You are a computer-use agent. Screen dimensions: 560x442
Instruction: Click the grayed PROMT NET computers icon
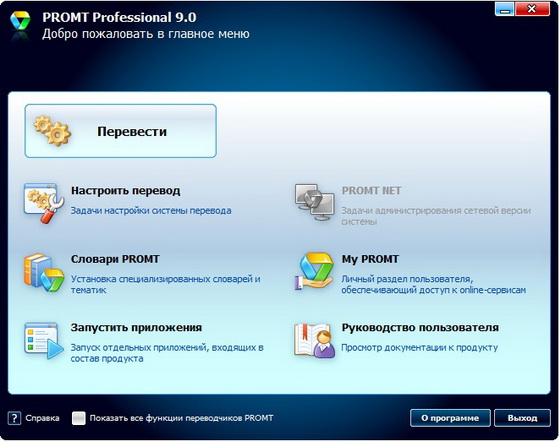point(315,202)
